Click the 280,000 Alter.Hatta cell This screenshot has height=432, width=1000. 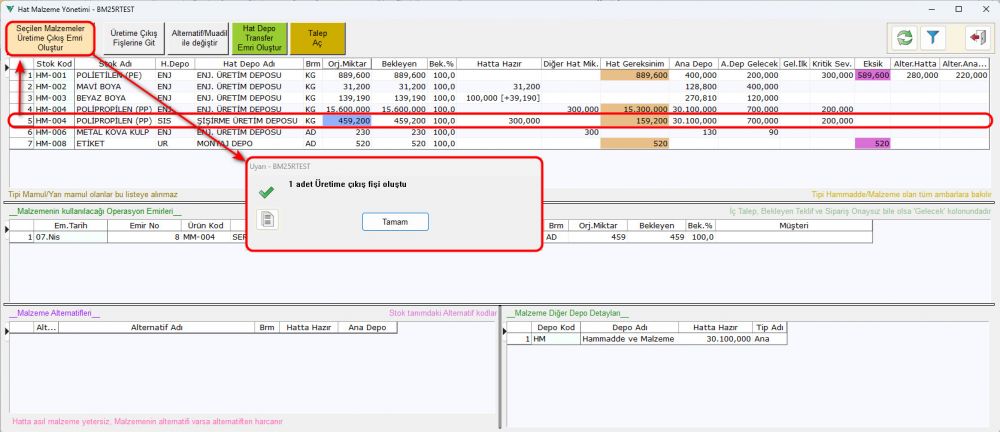point(915,75)
